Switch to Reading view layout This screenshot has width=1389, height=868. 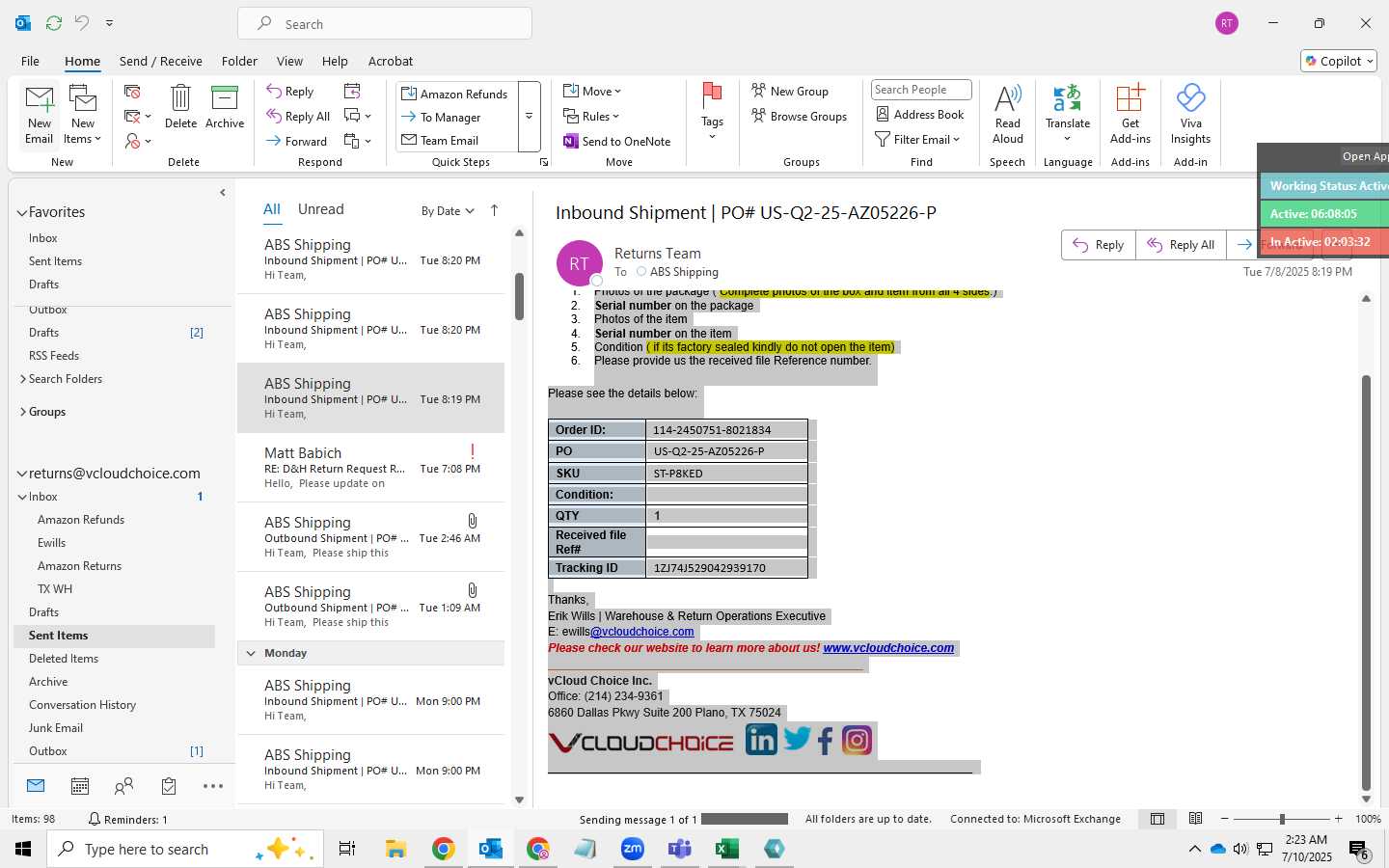click(x=1196, y=819)
